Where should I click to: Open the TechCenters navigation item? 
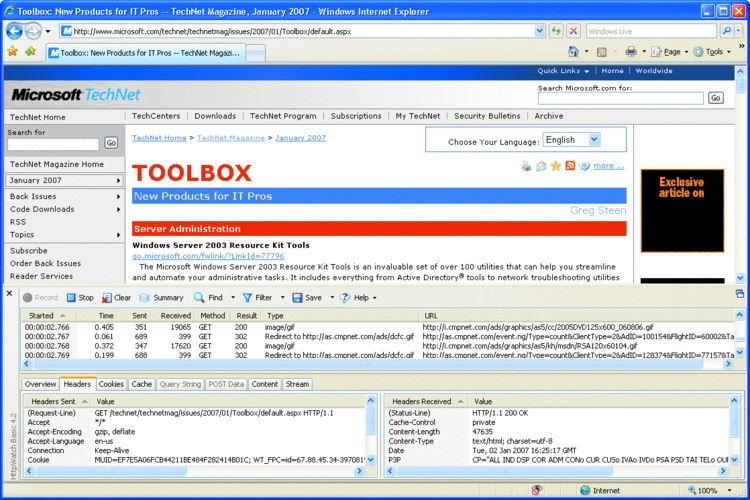click(x=156, y=116)
